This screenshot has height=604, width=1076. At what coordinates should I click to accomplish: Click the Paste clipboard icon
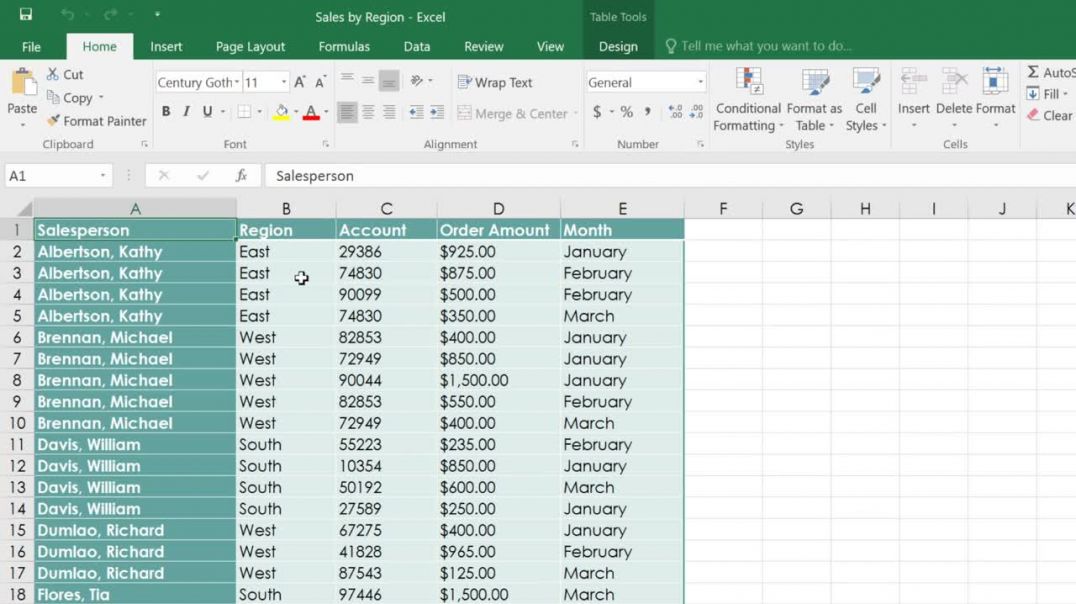(x=23, y=83)
